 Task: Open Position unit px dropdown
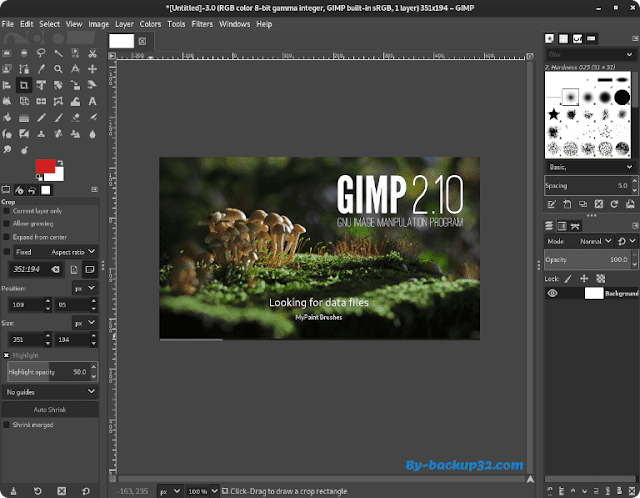point(85,288)
